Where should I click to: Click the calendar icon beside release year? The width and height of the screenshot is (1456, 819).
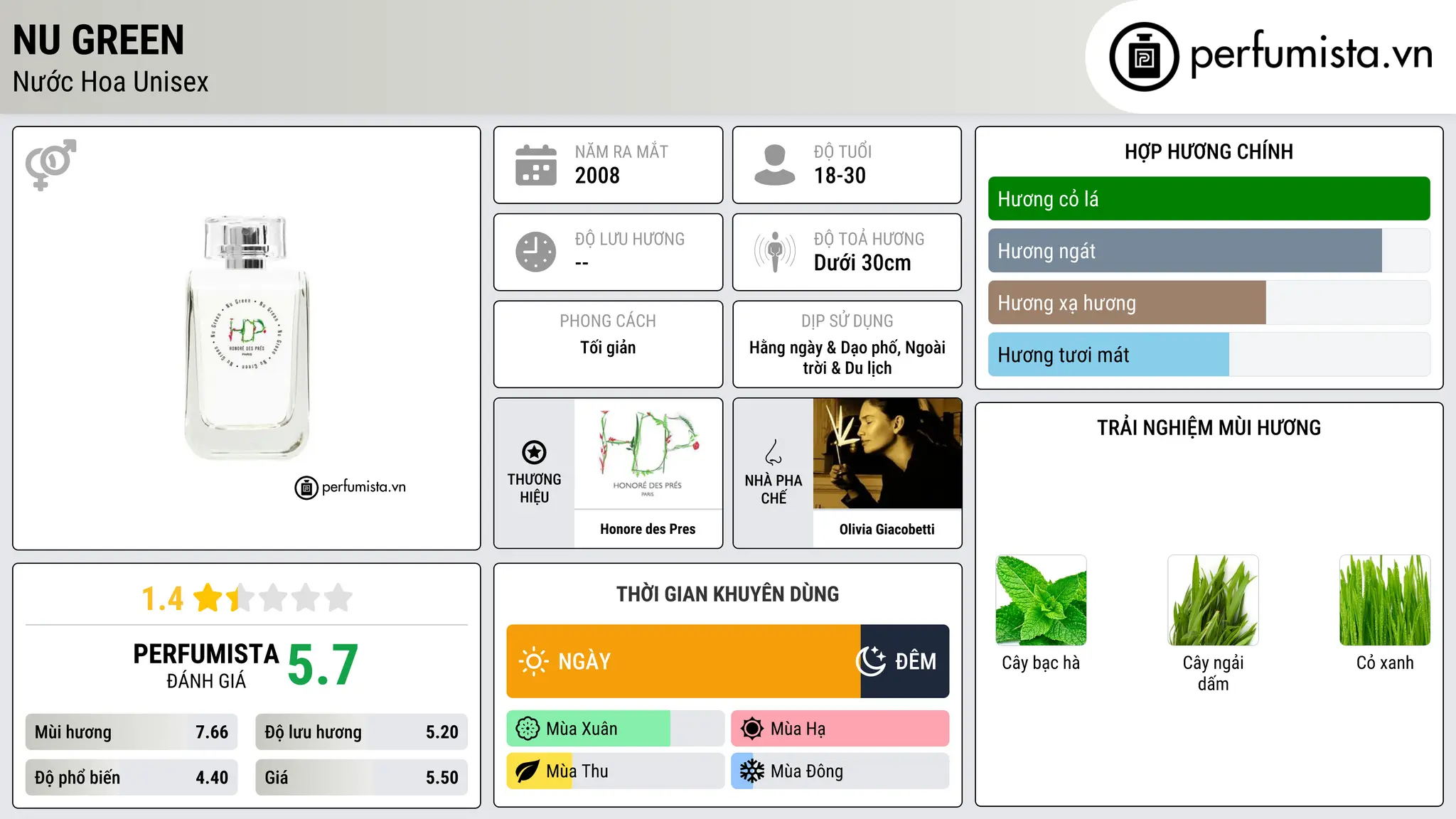coord(536,165)
